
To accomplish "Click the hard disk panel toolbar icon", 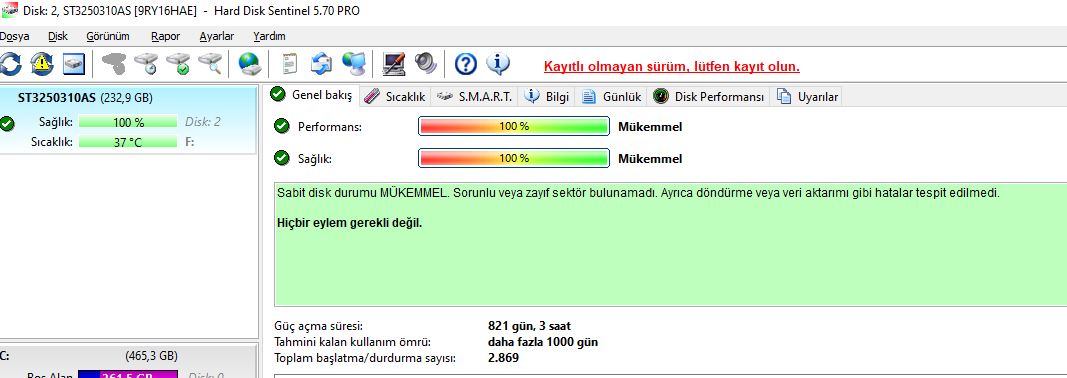I will pyautogui.click(x=74, y=64).
